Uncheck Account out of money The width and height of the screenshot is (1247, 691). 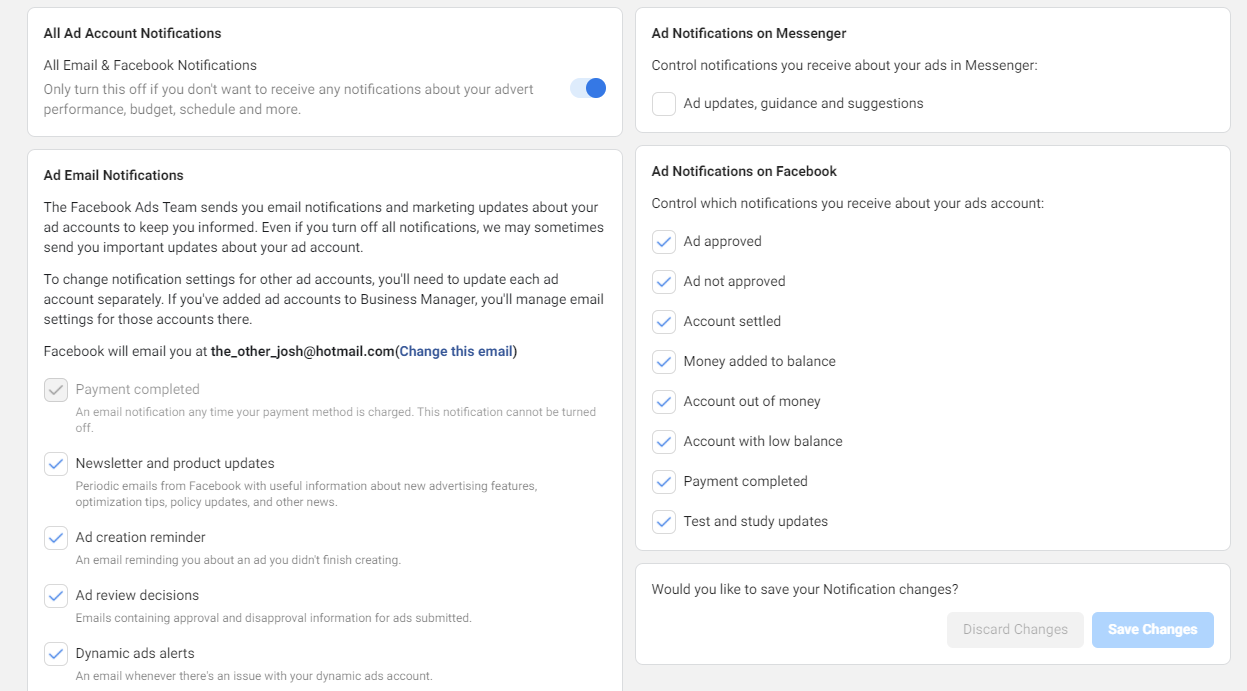tap(663, 401)
